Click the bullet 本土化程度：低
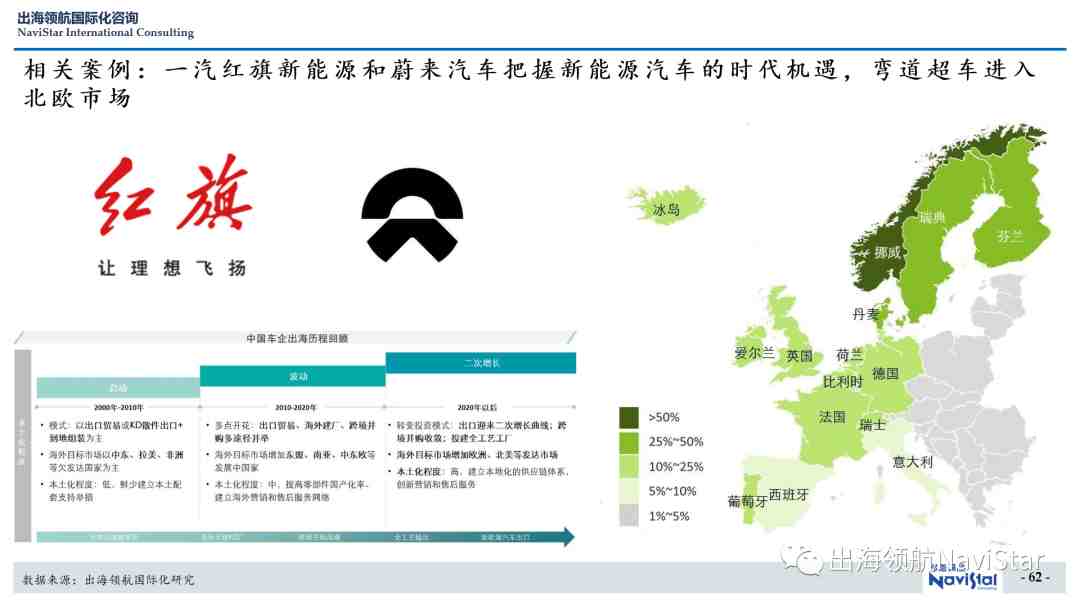The width and height of the screenshot is (1080, 608). point(114,490)
